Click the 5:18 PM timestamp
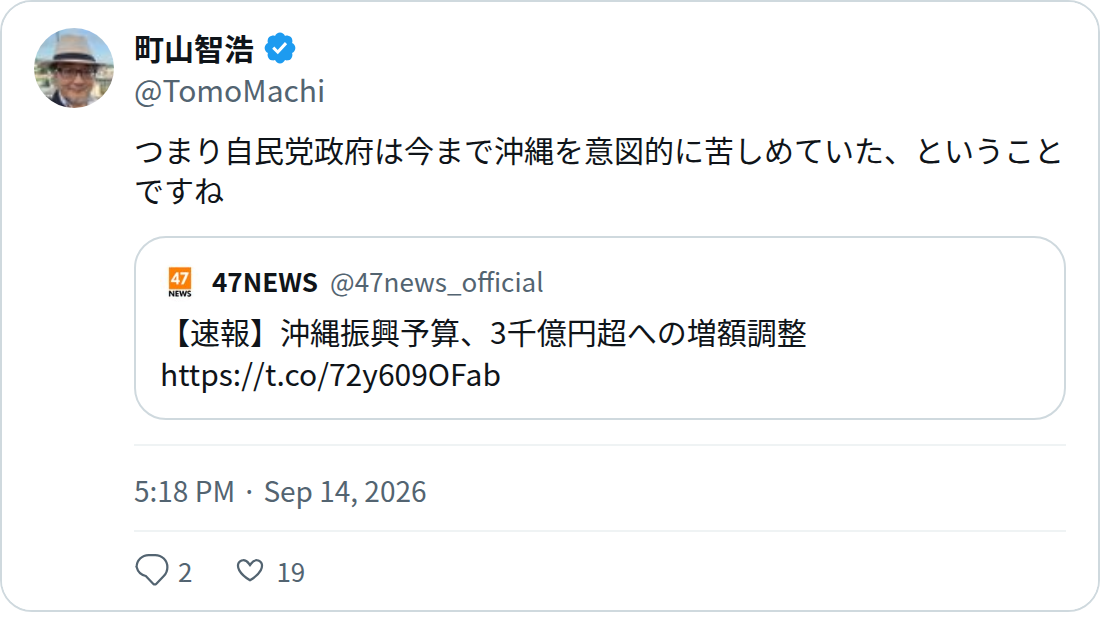This screenshot has height=620, width=1108. pyautogui.click(x=184, y=492)
